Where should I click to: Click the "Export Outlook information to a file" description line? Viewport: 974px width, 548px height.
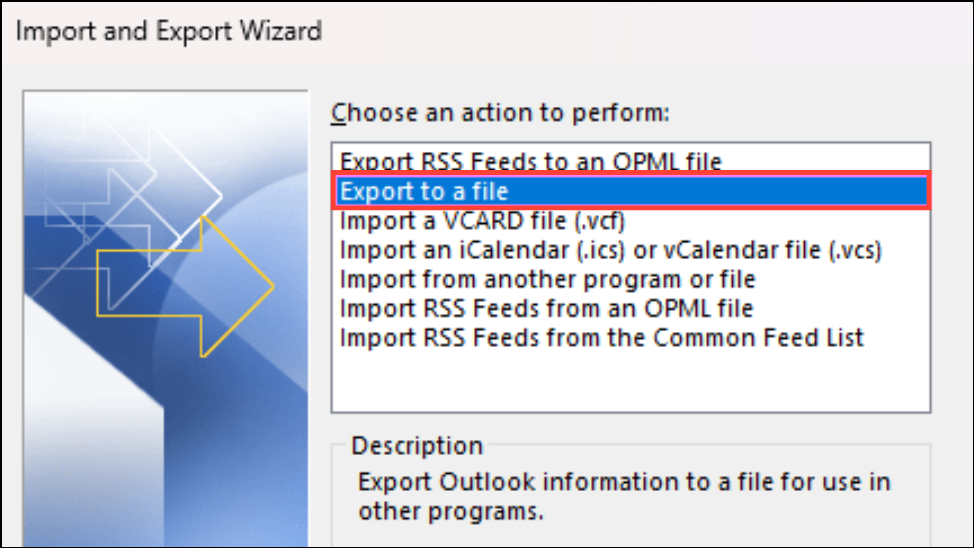(624, 482)
